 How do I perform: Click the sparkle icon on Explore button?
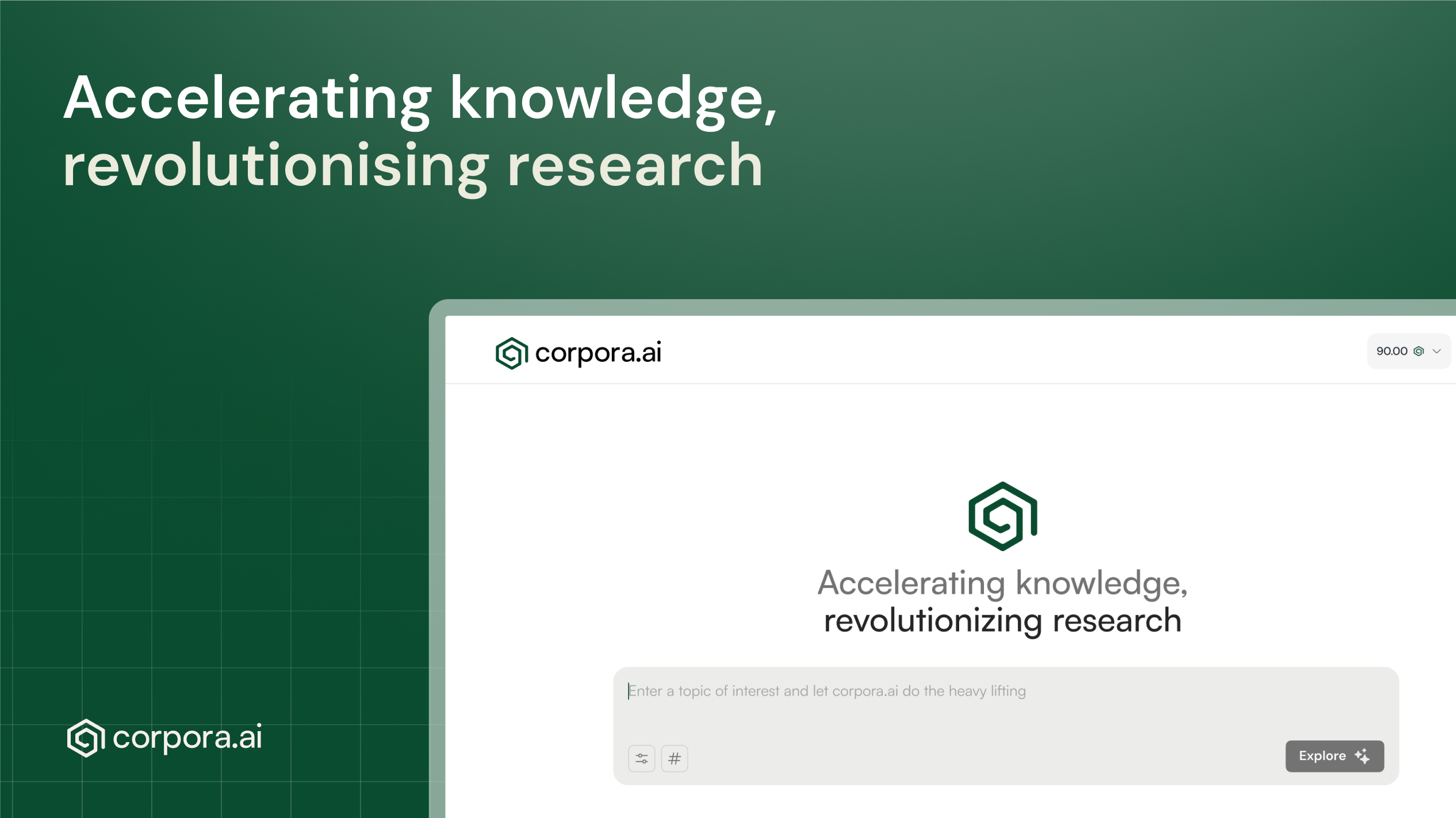click(1362, 756)
